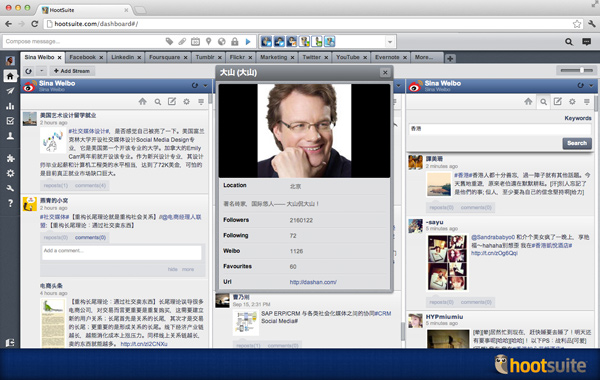600x380 pixels.
Task: Attach a file using the paperclip icon
Action: pyautogui.click(x=182, y=41)
